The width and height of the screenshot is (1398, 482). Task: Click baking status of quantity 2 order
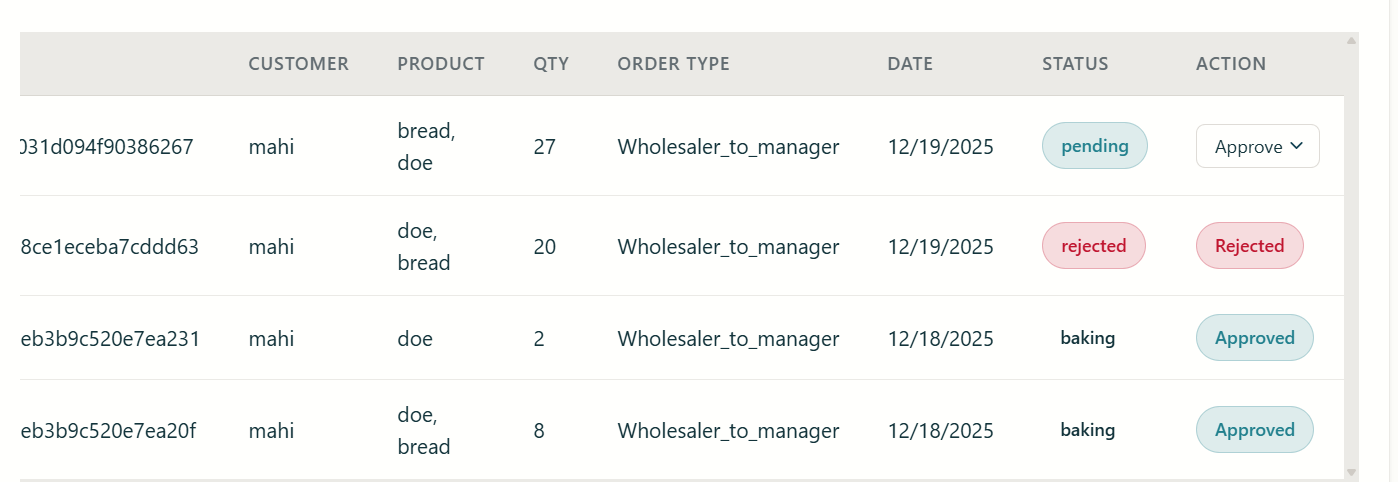[1087, 338]
